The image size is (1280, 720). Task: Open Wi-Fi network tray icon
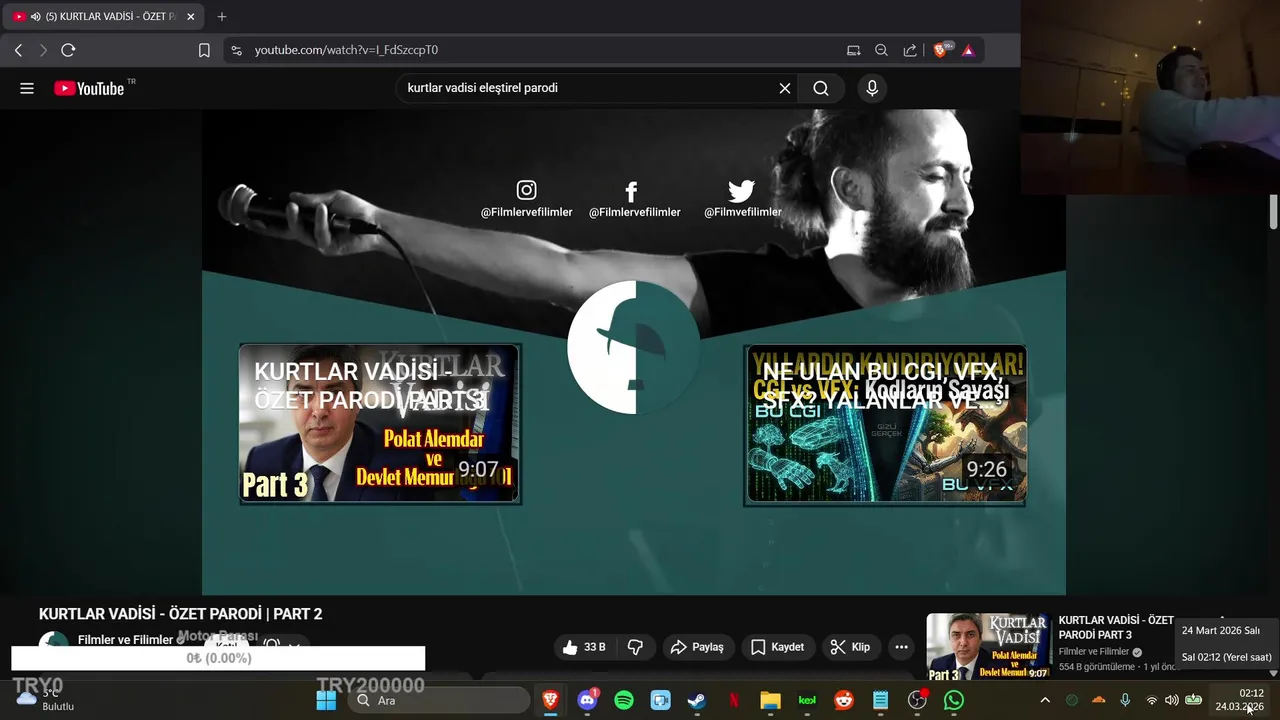pyautogui.click(x=1151, y=700)
